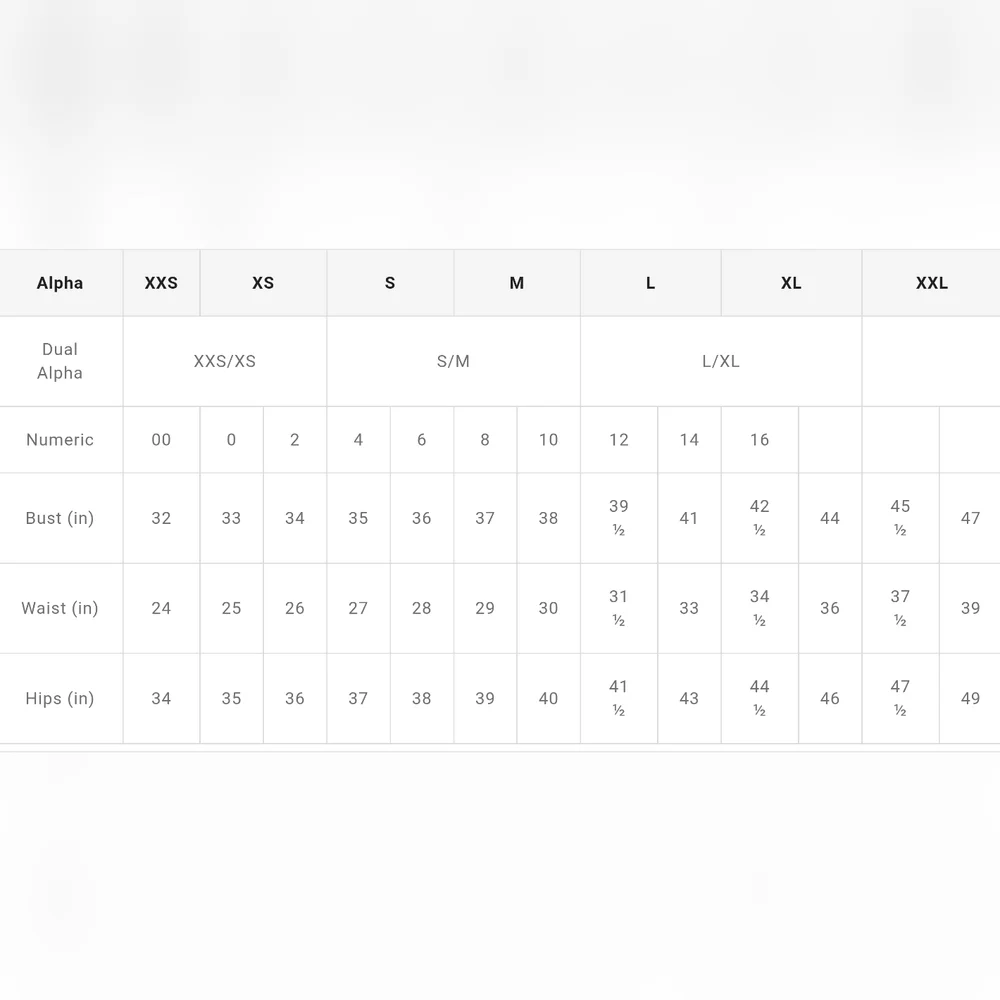This screenshot has height=1000, width=1000.
Task: Click the Bust (in) row label
Action: (60, 518)
